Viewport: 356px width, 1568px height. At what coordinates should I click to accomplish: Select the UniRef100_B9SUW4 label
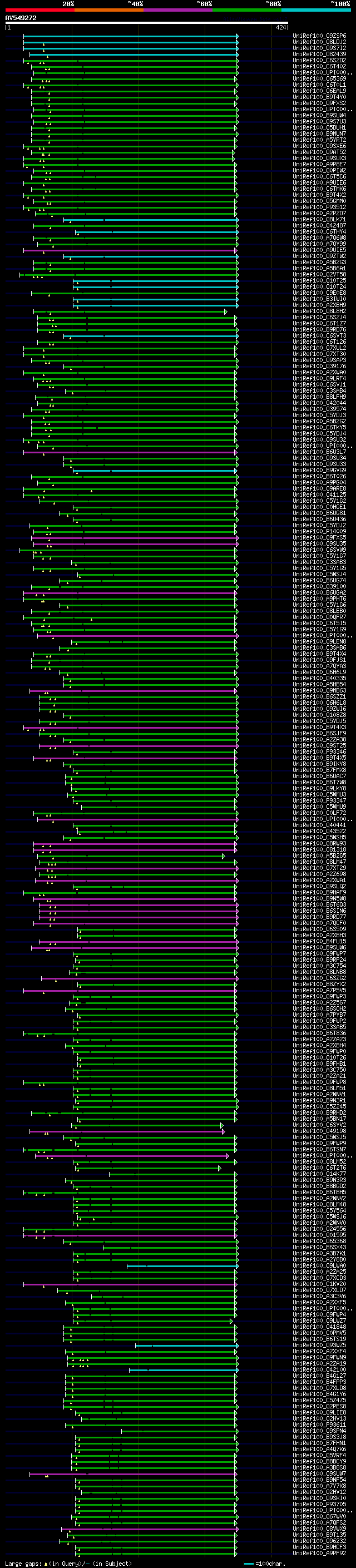pyautogui.click(x=319, y=115)
